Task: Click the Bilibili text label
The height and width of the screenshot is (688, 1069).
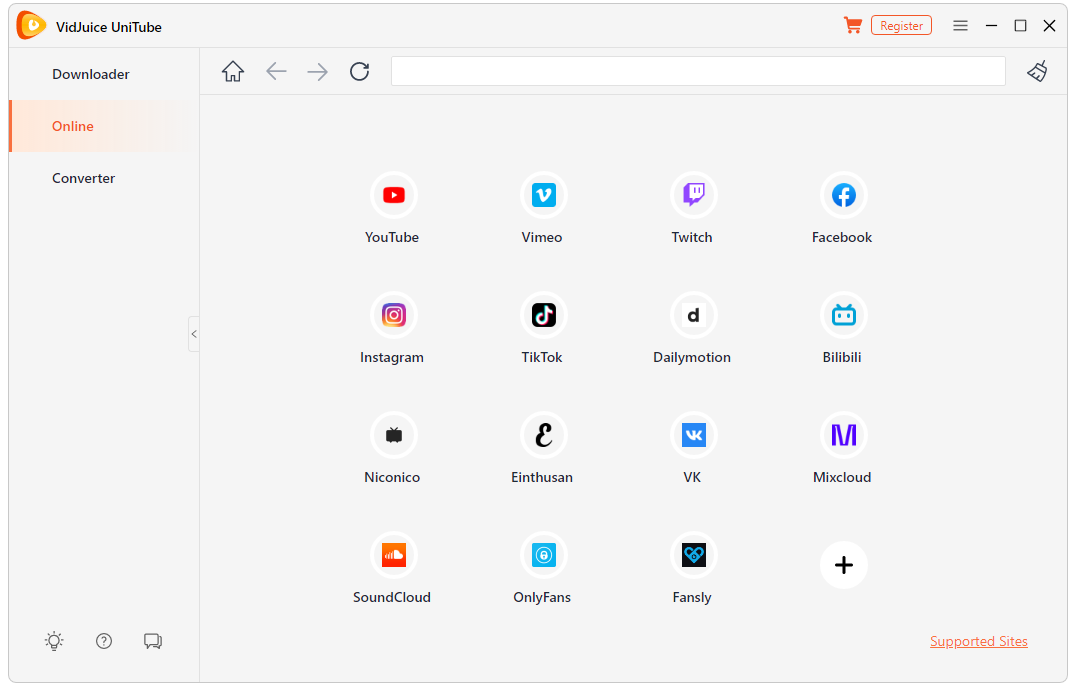Action: pyautogui.click(x=842, y=357)
